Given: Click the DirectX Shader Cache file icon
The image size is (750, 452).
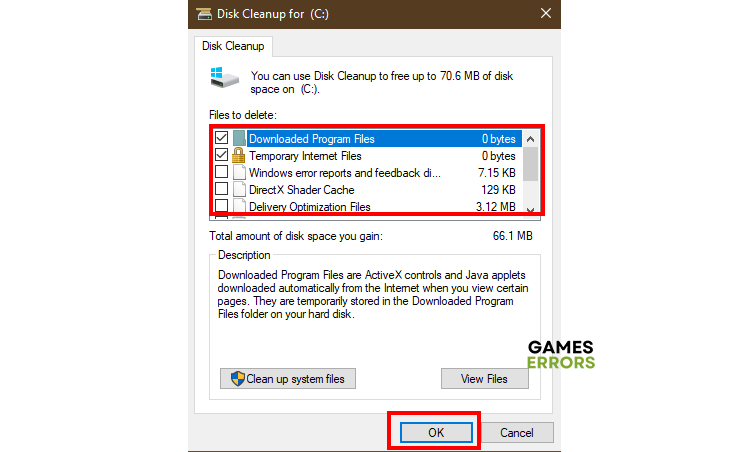Looking at the screenshot, I should (x=239, y=189).
